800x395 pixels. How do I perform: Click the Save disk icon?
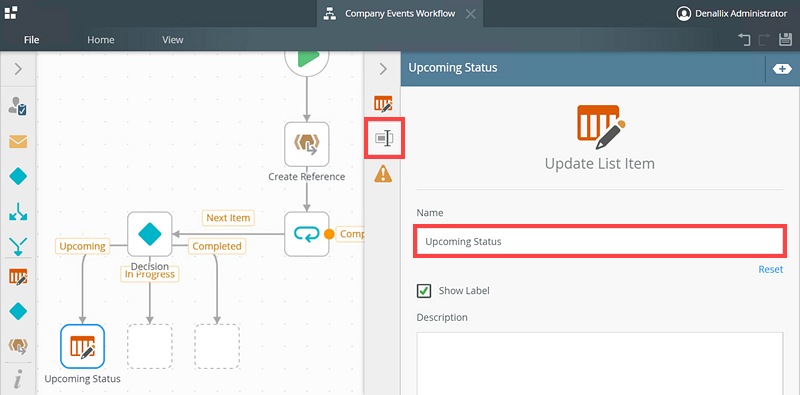[x=785, y=40]
